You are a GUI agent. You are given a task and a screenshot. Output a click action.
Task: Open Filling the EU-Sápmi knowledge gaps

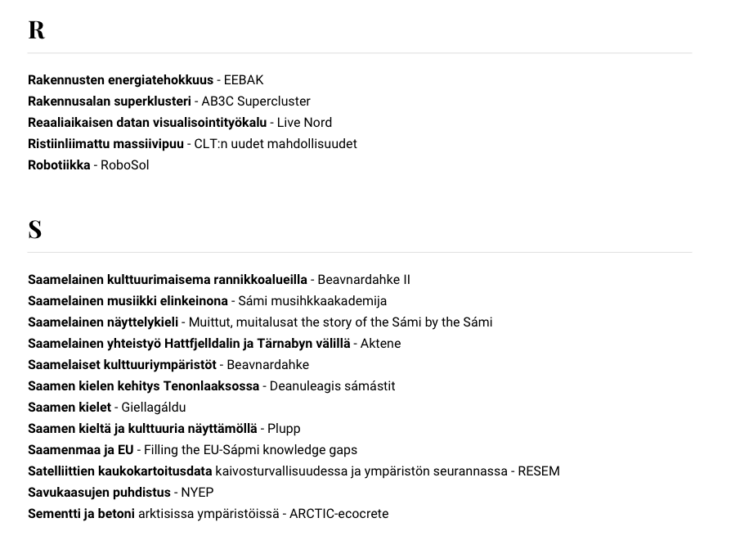(x=193, y=450)
